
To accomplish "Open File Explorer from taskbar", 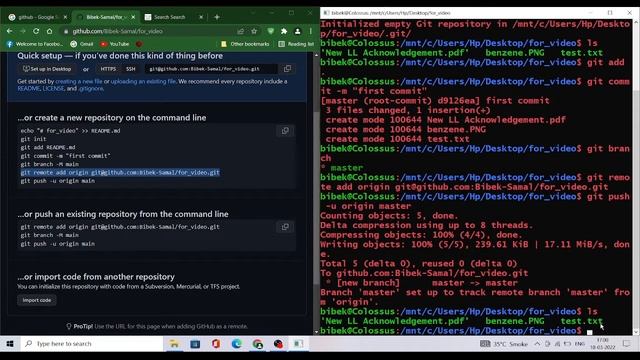I will [x=174, y=344].
